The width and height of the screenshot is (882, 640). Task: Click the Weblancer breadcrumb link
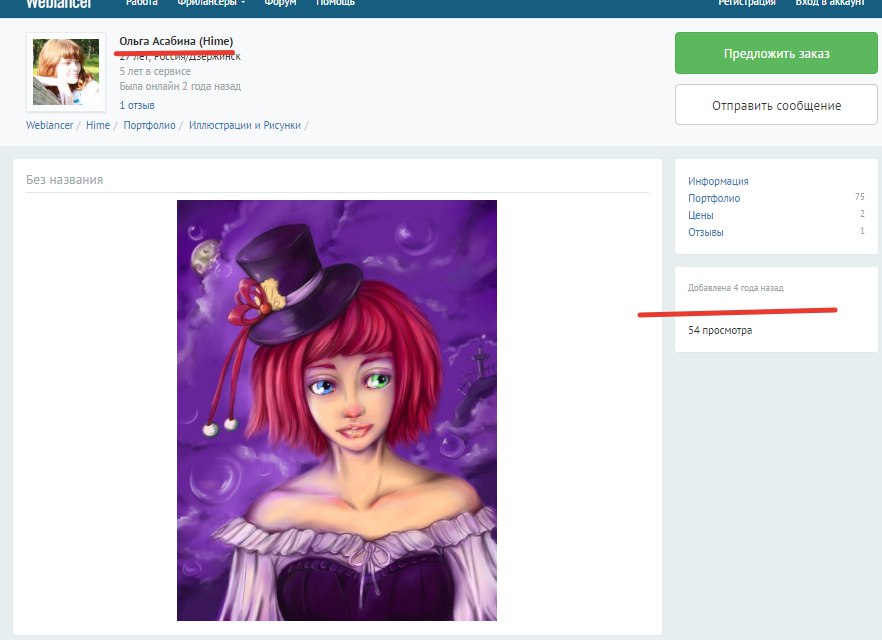click(x=50, y=125)
